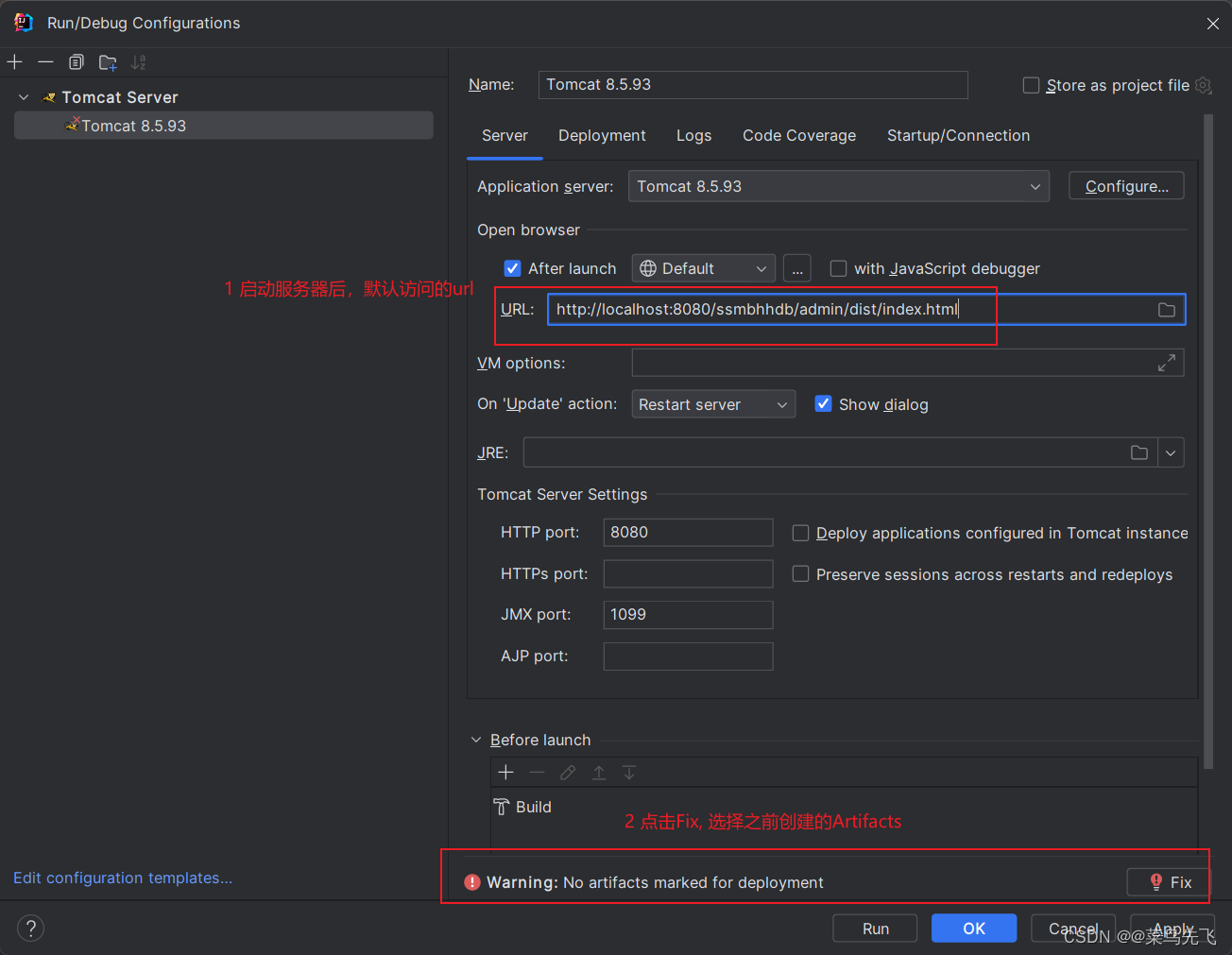Add a new run configuration
Image resolution: width=1232 pixels, height=955 pixels.
(15, 62)
